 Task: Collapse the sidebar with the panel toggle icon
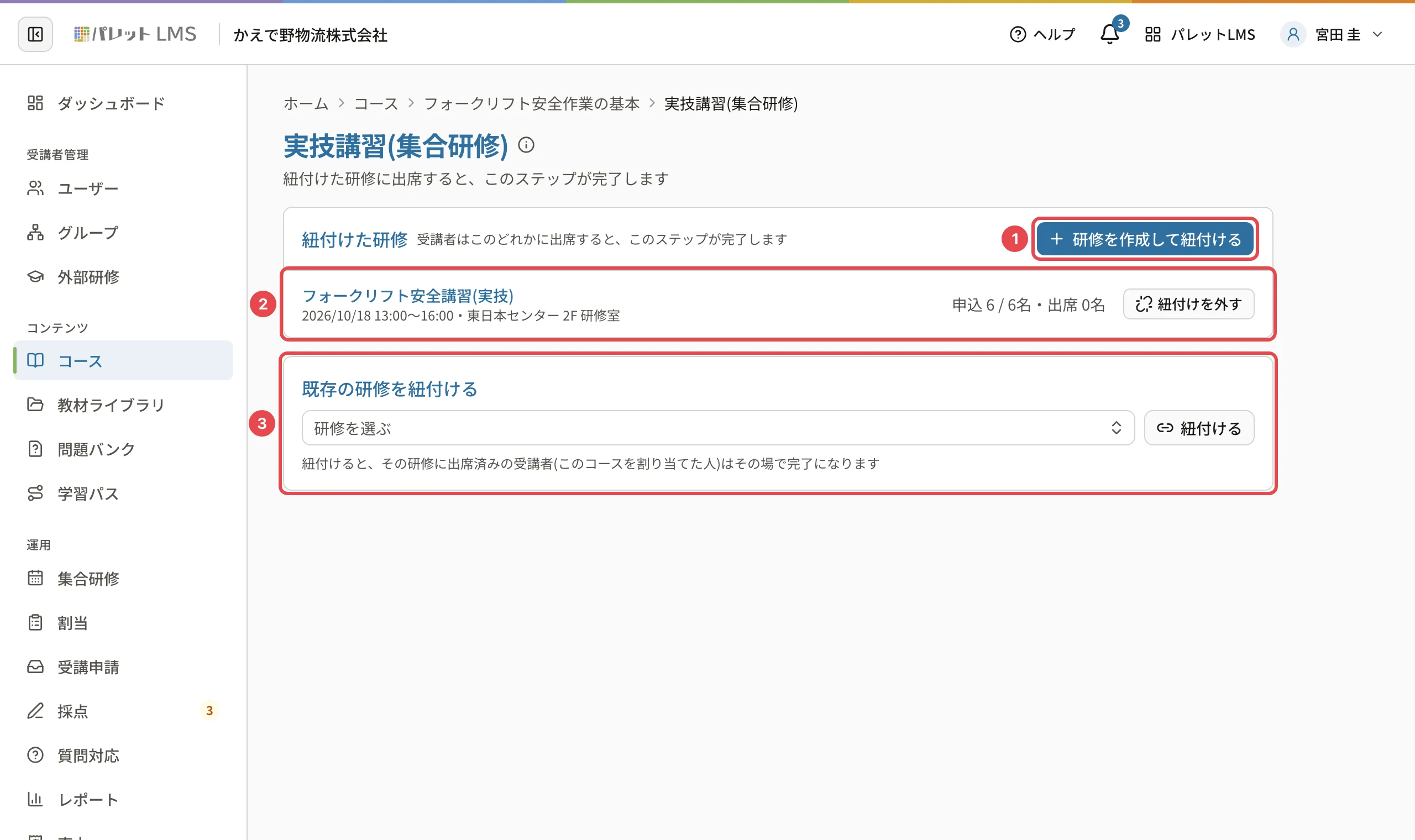[x=35, y=34]
